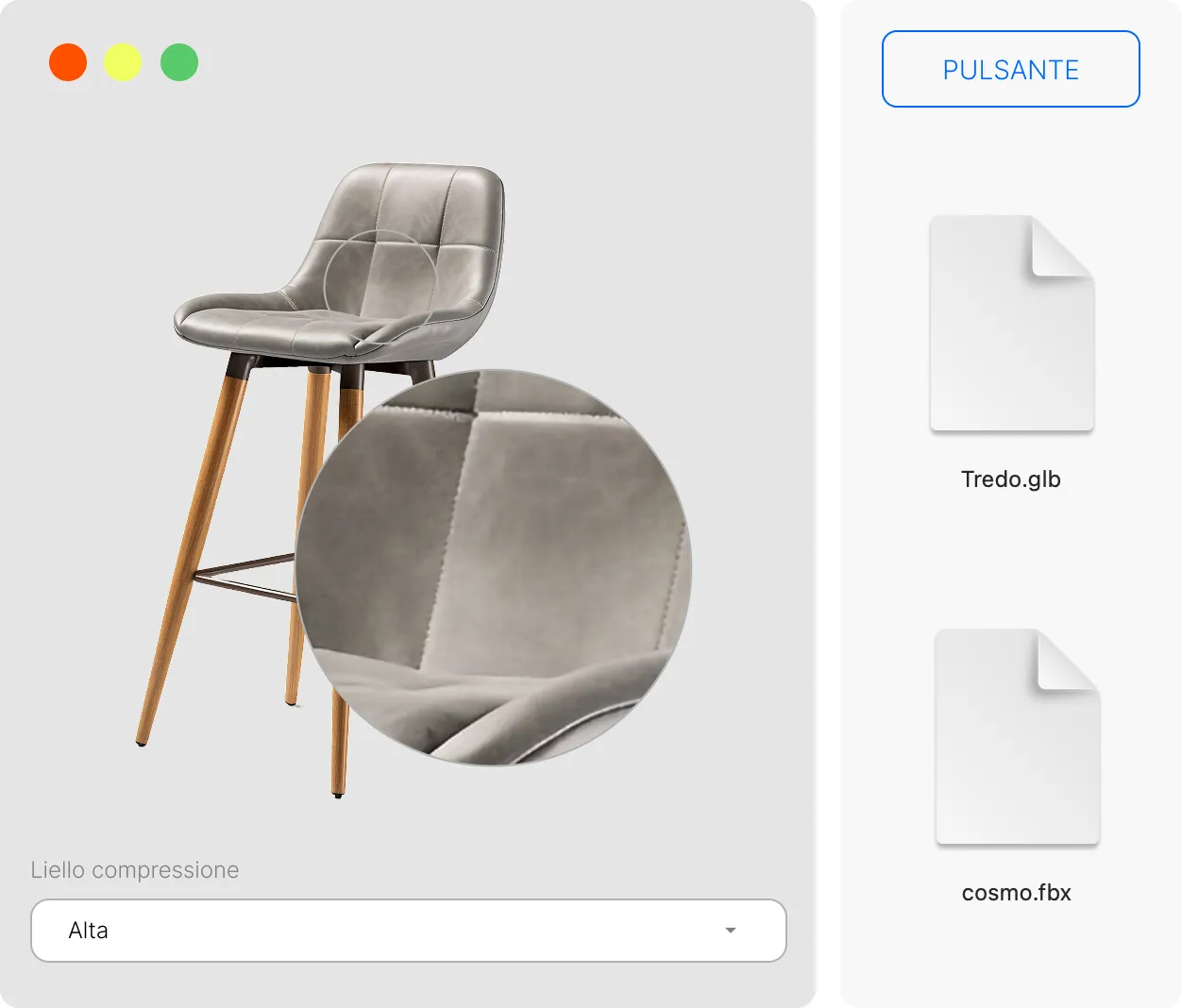The image size is (1182, 1008).
Task: Click the folded corner of the cosmo.fbx icon
Action: coord(1069,660)
